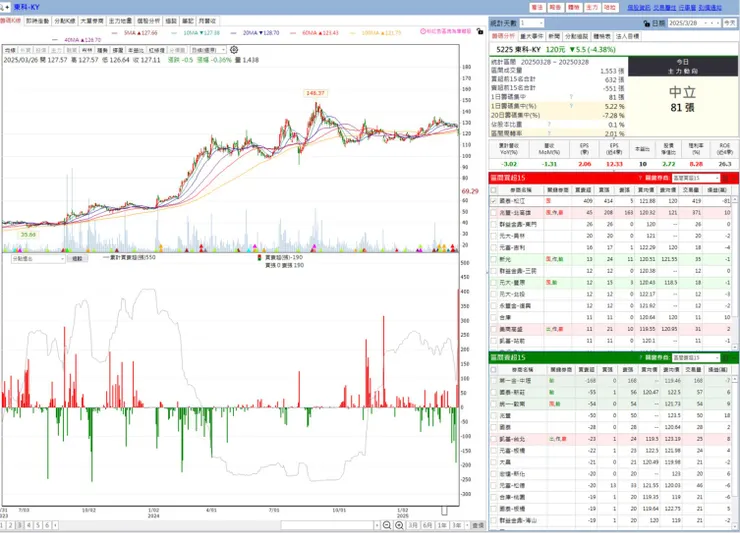Switch to the 個股分析 tab

coord(148,21)
